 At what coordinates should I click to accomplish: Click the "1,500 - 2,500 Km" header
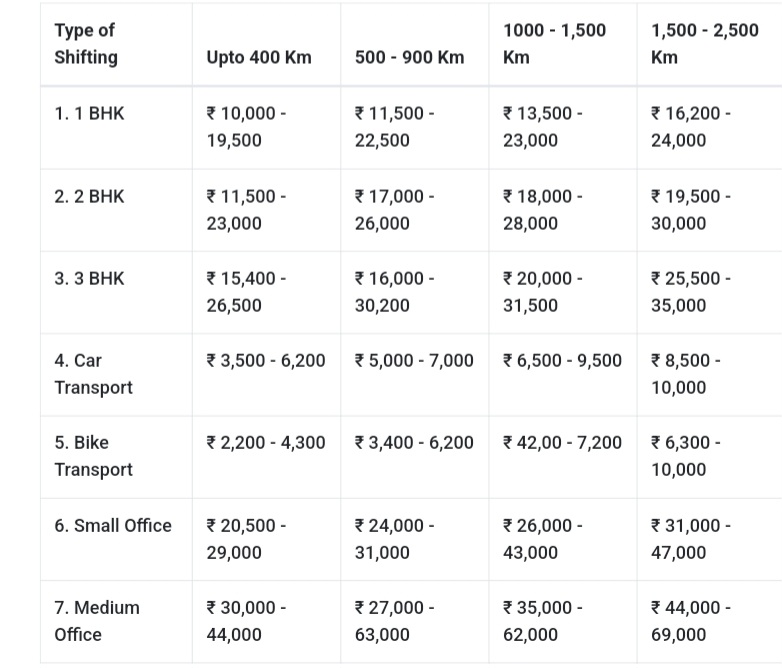pos(704,44)
